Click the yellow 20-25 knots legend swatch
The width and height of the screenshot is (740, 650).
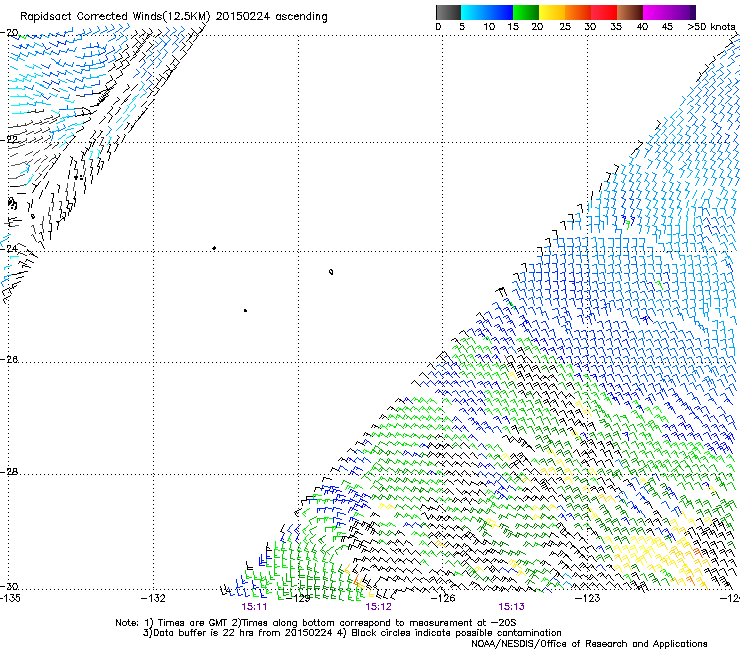[x=552, y=12]
